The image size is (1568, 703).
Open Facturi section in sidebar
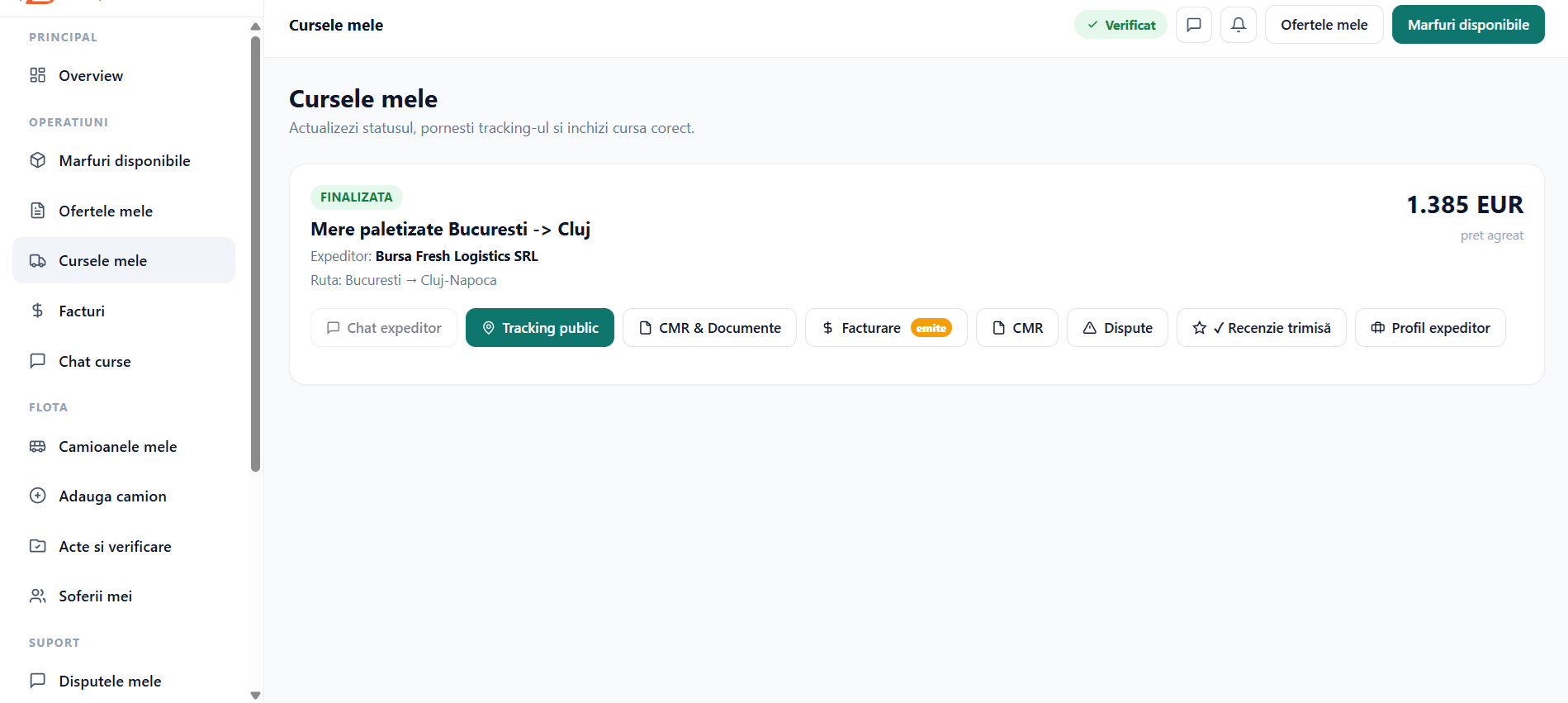pos(124,311)
